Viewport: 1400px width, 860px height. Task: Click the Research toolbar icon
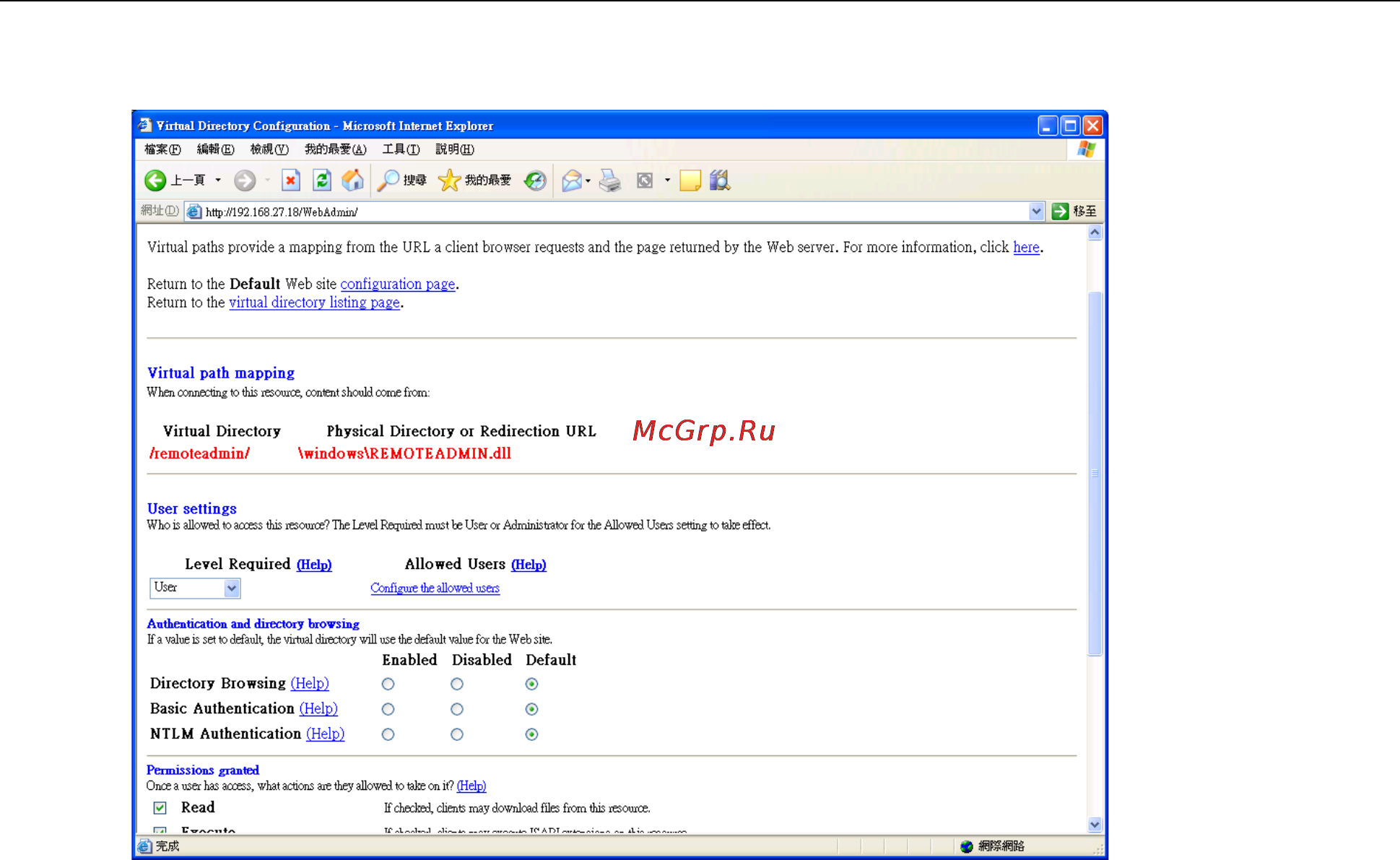[x=720, y=181]
